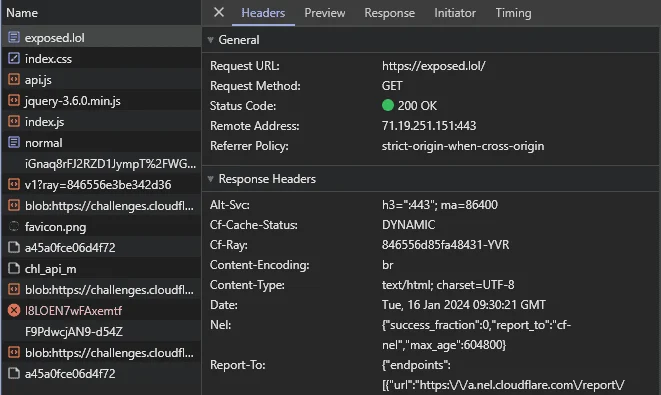This screenshot has width=661, height=395.
Task: Select the normal request row
Action: click(101, 142)
